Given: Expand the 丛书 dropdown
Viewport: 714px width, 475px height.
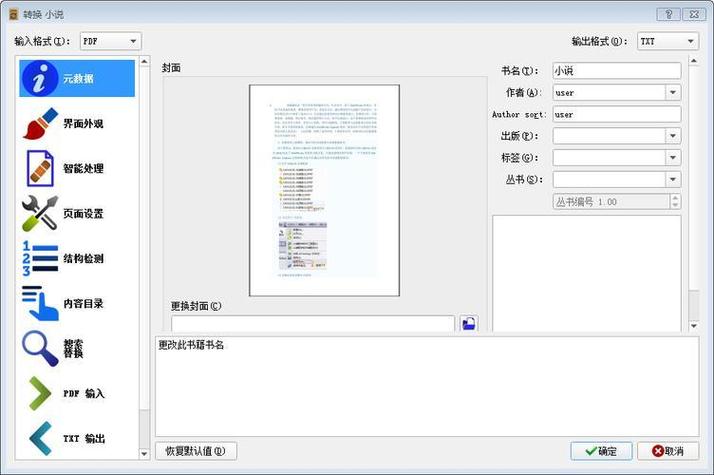Looking at the screenshot, I should [x=673, y=179].
